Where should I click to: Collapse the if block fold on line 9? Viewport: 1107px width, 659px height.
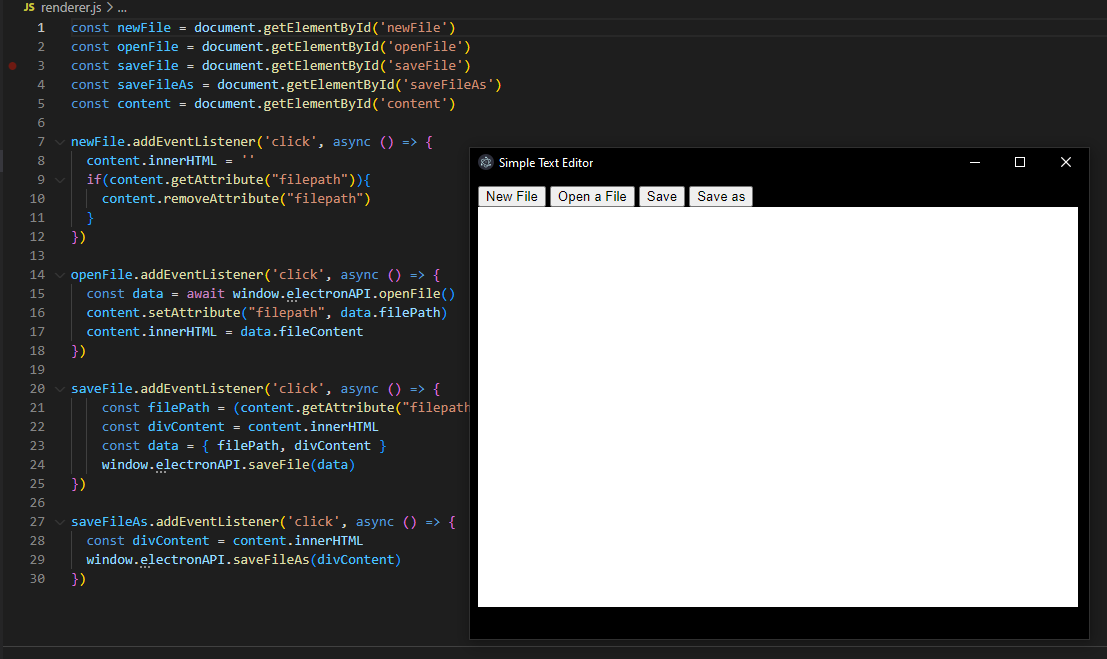(60, 180)
